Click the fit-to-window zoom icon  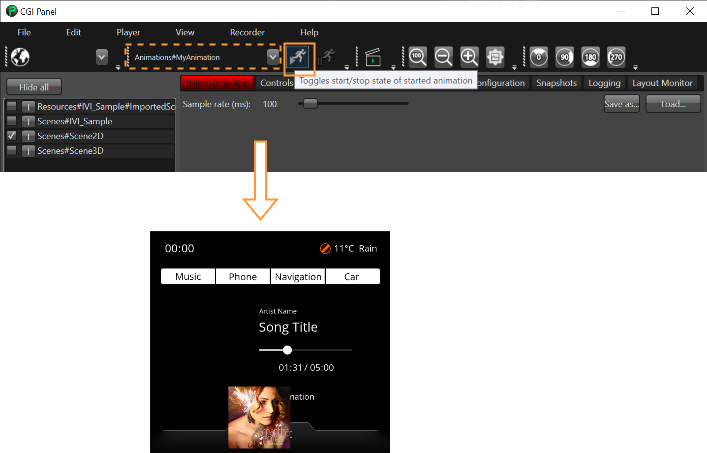495,57
